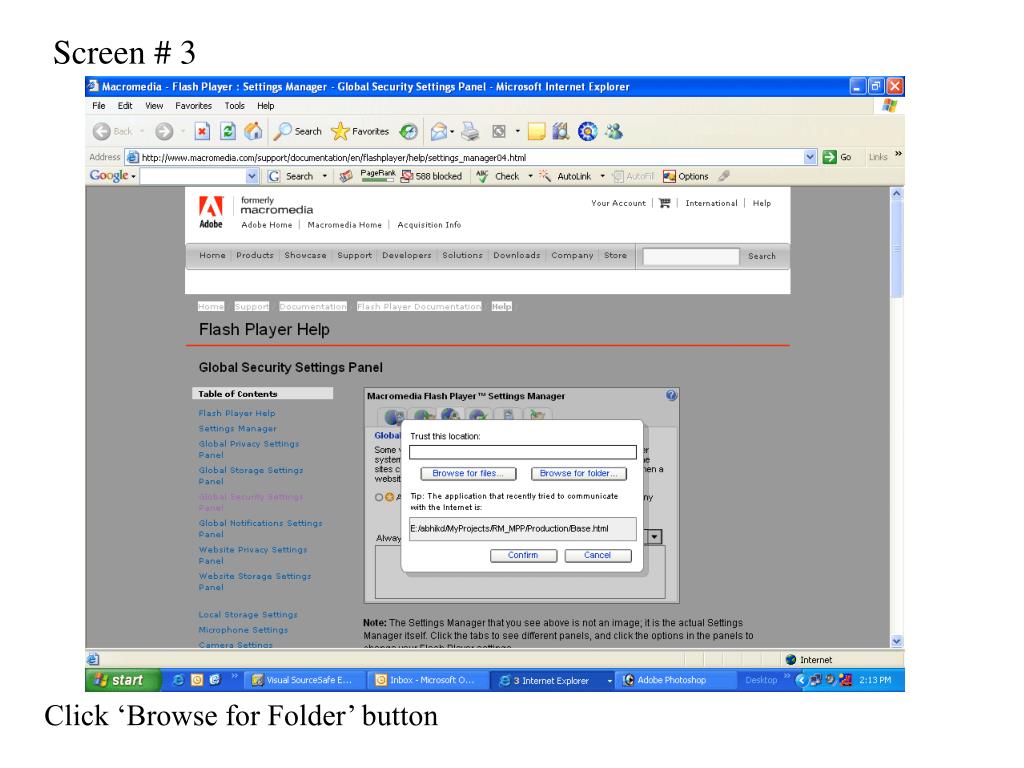Open Google toolbar Options
The height and width of the screenshot is (768, 1024).
coord(685,176)
